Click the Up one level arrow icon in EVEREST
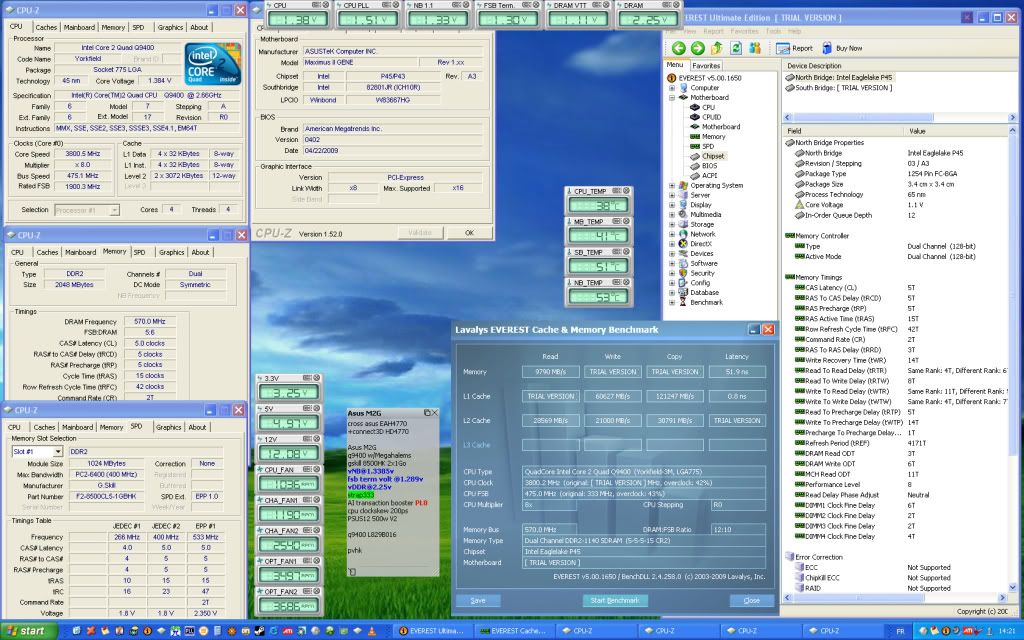Screen dimensions: 1024x640 pos(715,48)
